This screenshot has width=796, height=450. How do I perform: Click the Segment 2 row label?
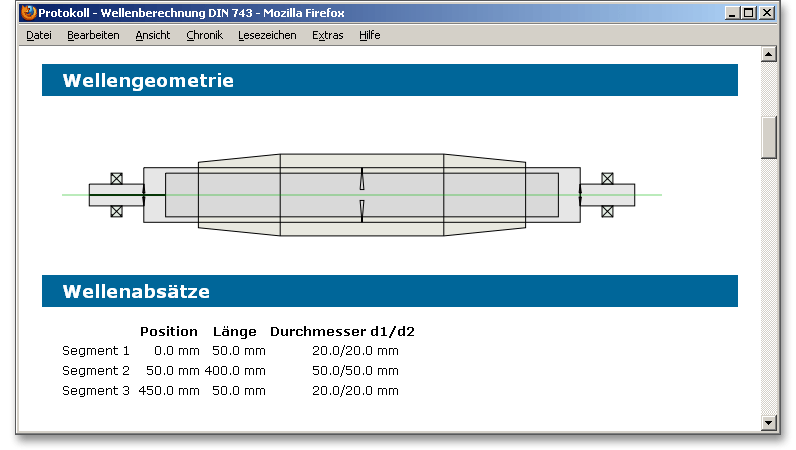point(96,371)
